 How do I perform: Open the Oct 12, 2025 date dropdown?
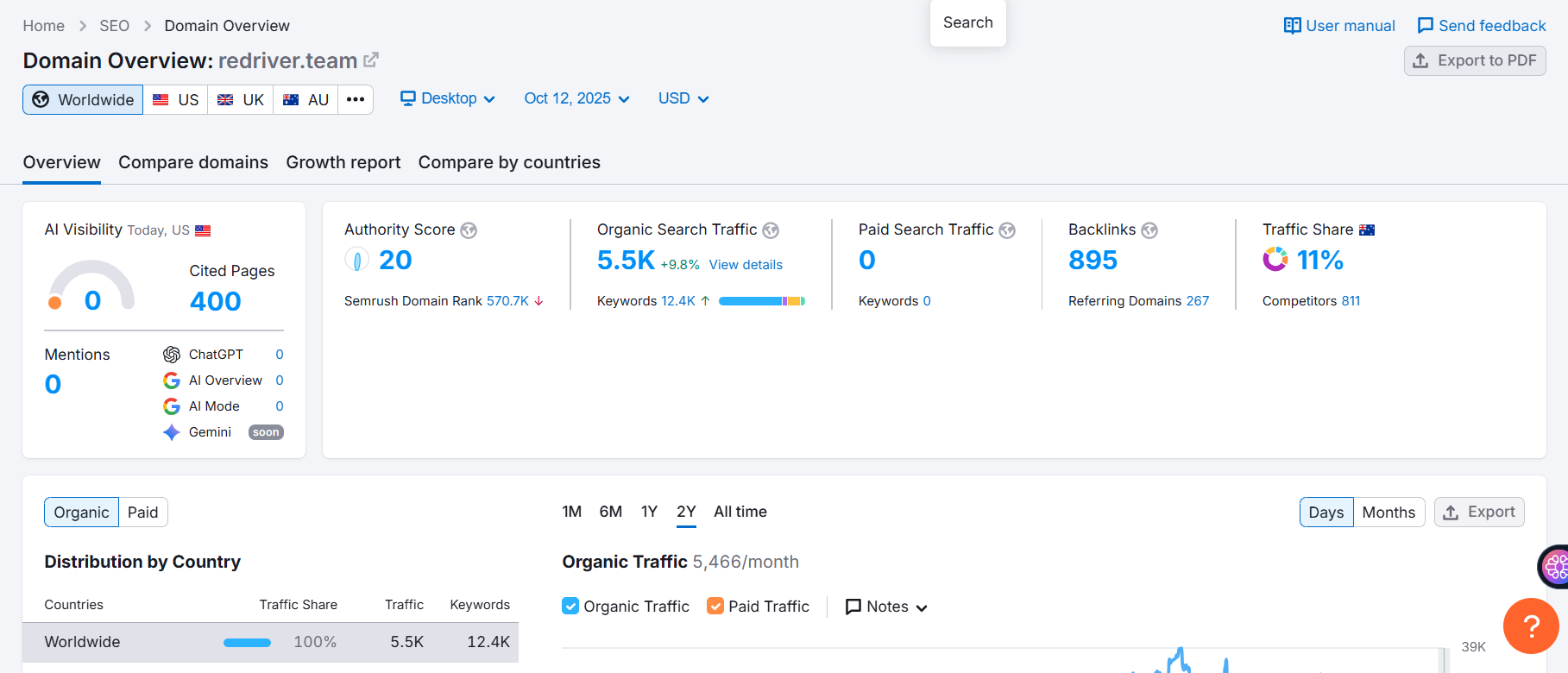click(x=576, y=99)
